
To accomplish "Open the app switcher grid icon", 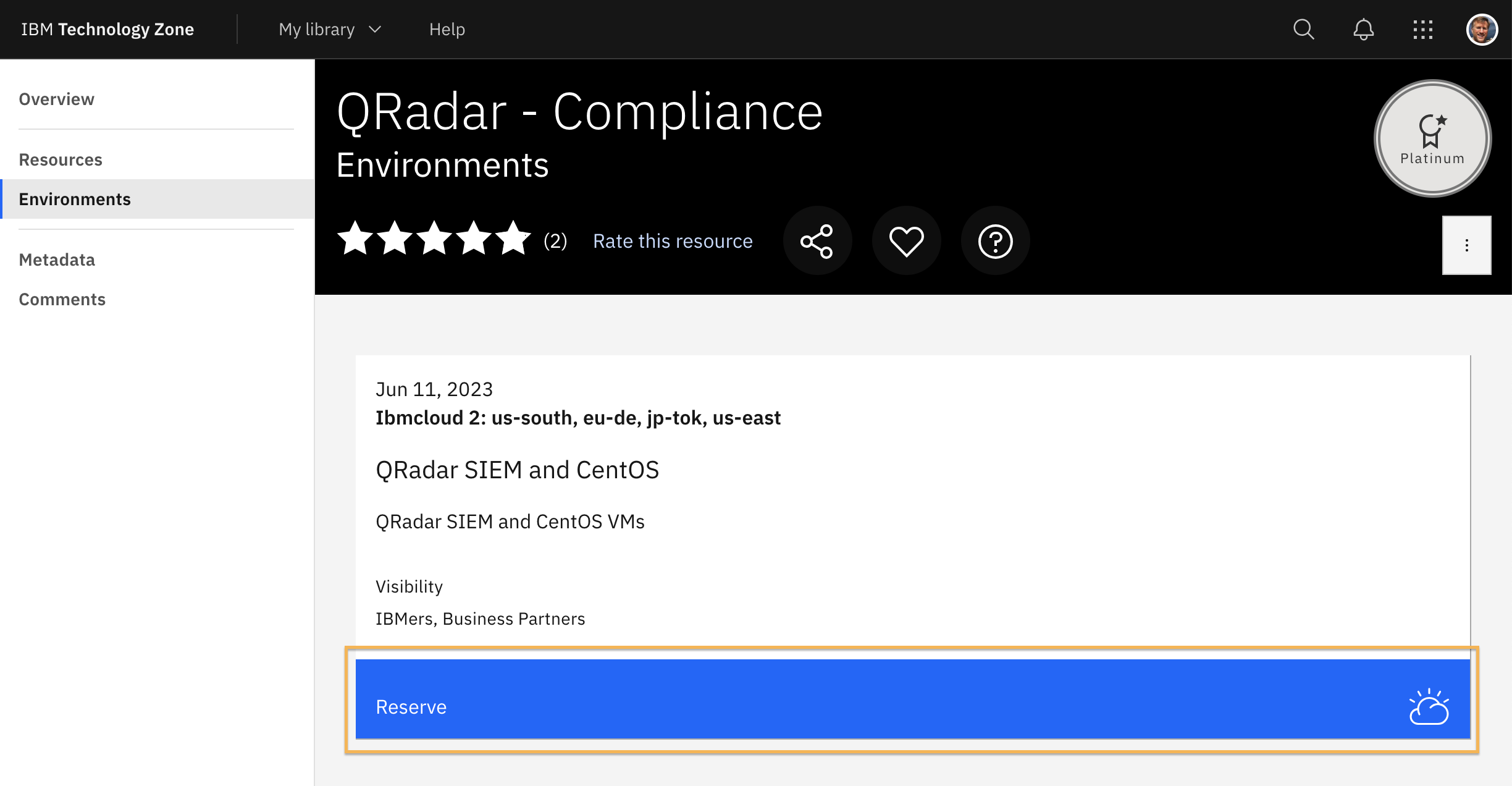I will pos(1422,29).
